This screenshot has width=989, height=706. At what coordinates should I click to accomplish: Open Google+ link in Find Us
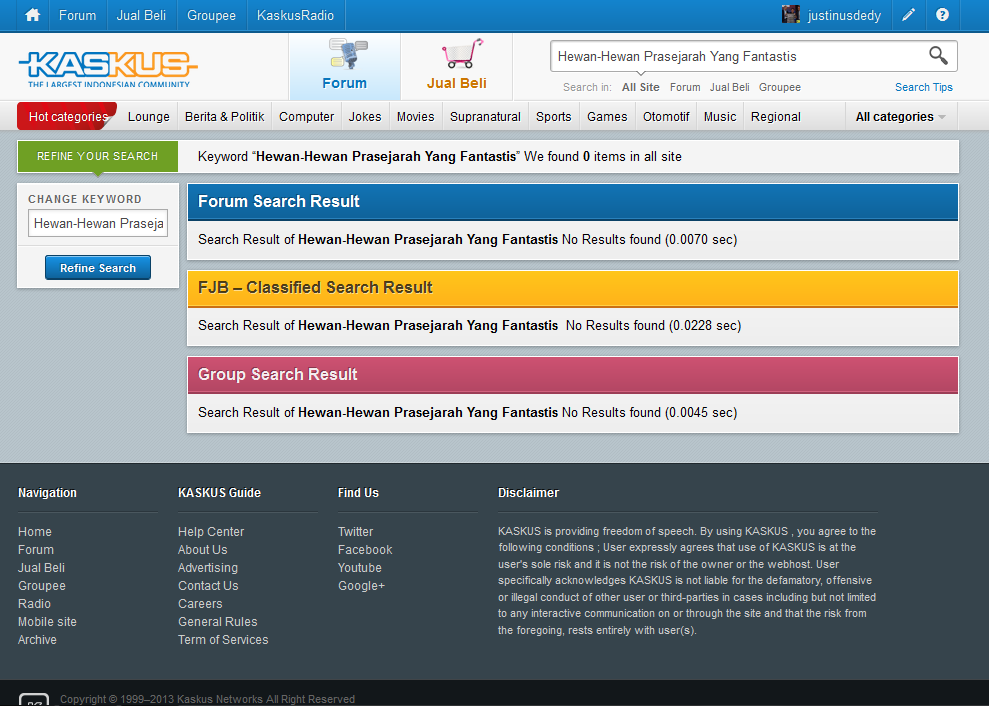coord(361,585)
